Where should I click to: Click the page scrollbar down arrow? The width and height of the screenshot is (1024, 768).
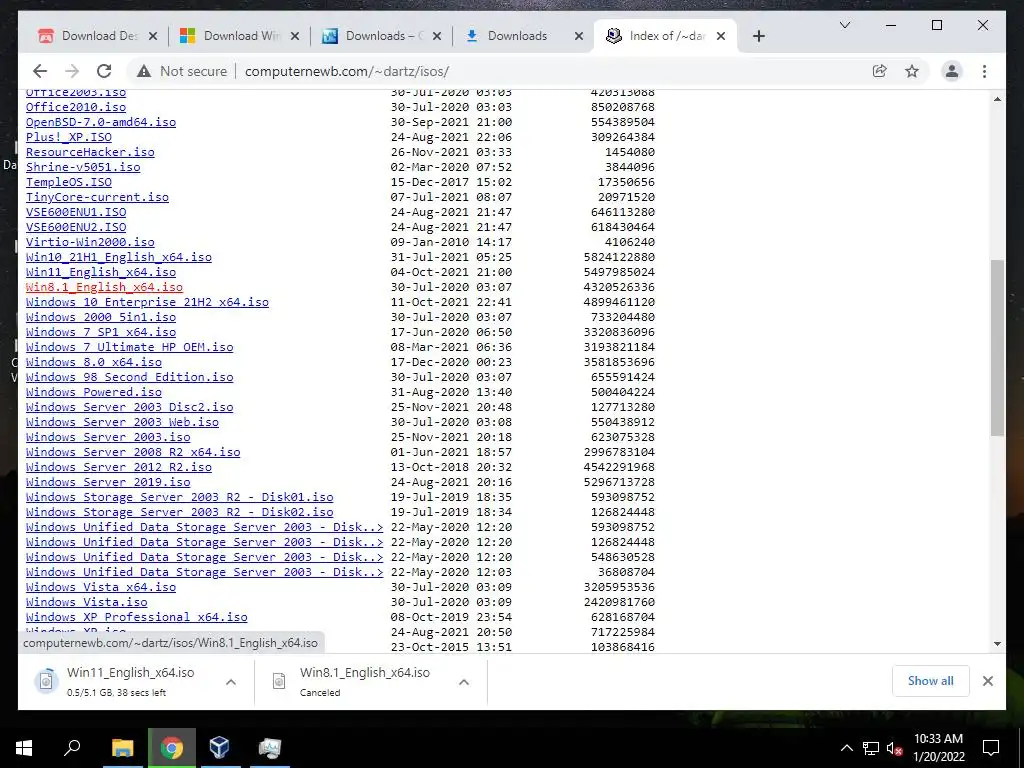(x=997, y=644)
